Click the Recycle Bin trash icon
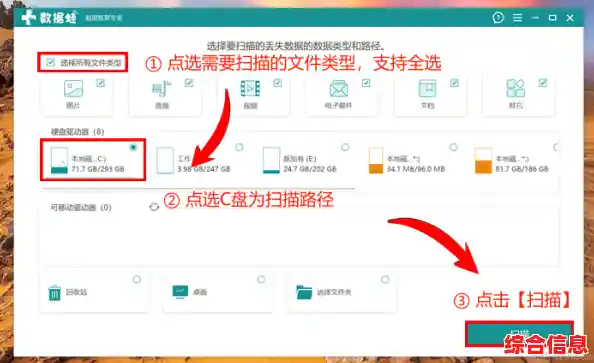Image resolution: width=594 pixels, height=363 pixels. click(x=55, y=293)
